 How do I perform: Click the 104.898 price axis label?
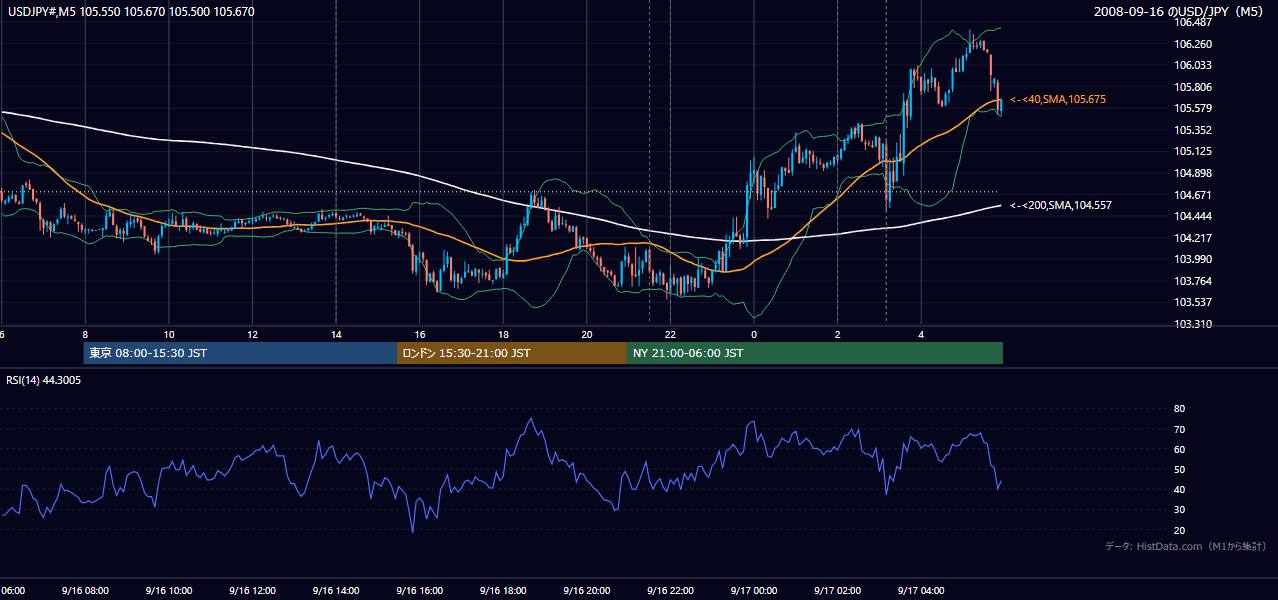1193,173
